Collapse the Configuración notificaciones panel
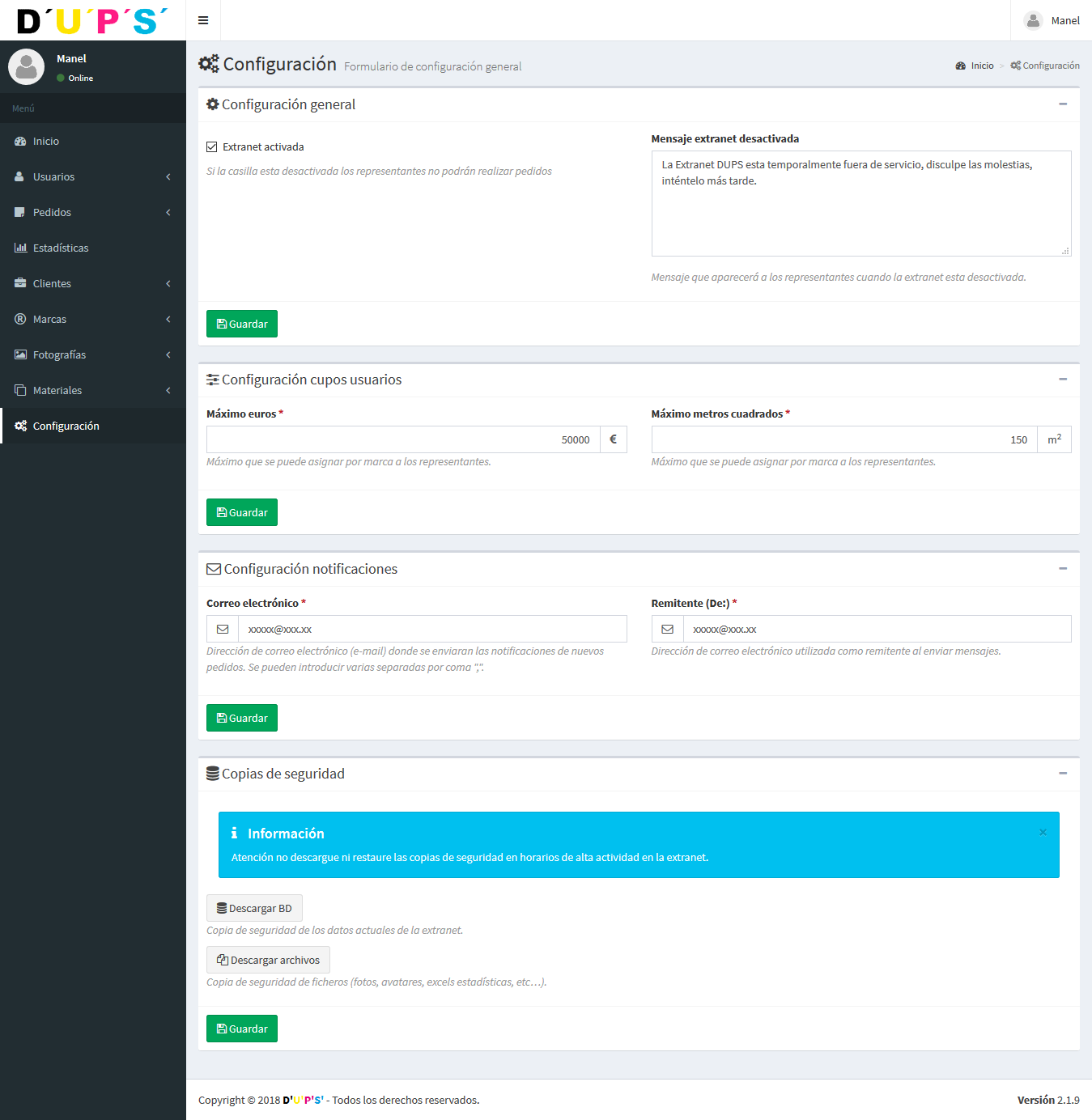Image resolution: width=1092 pixels, height=1120 pixels. (x=1063, y=568)
